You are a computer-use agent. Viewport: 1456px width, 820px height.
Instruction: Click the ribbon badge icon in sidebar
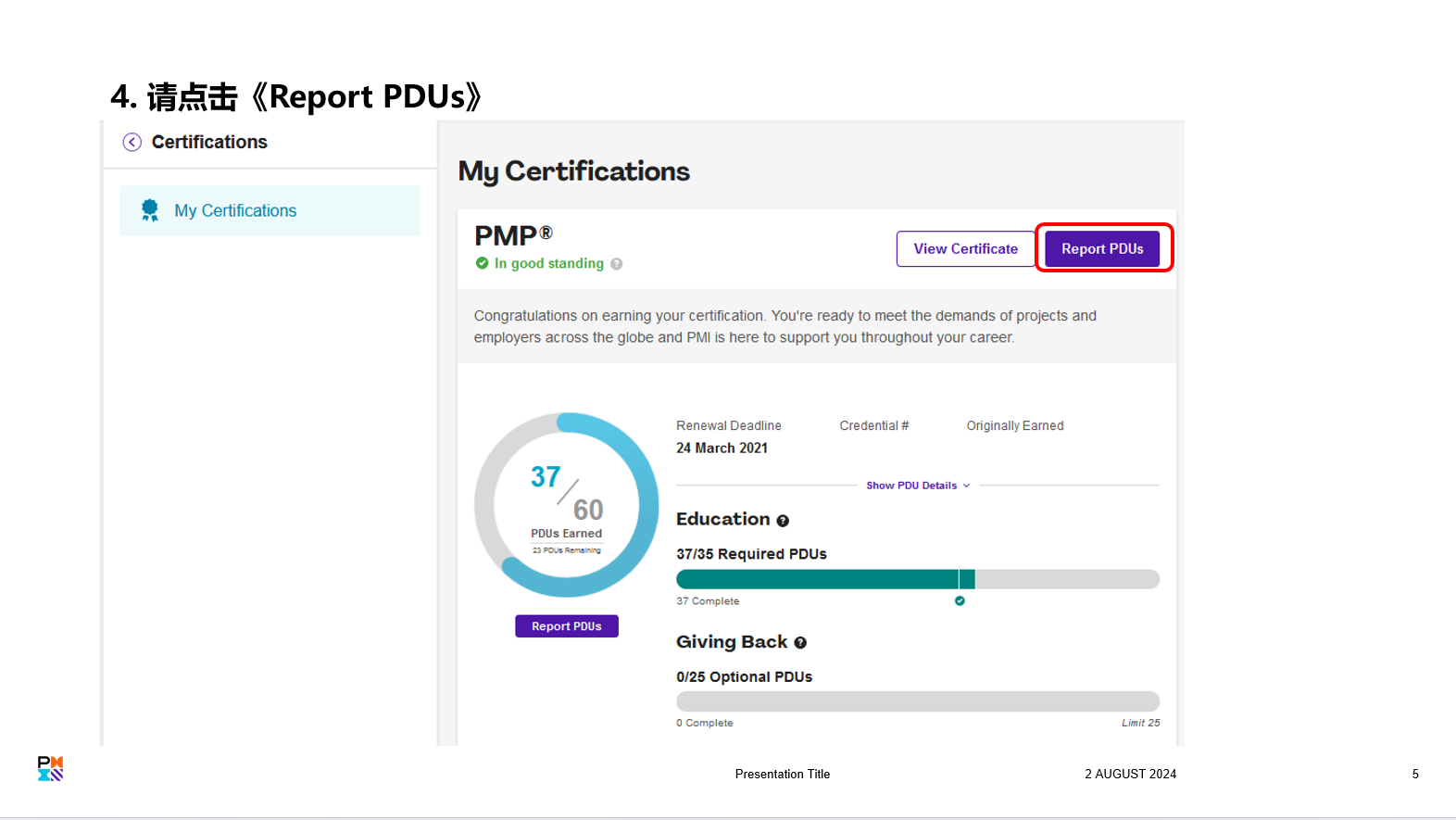(x=149, y=210)
